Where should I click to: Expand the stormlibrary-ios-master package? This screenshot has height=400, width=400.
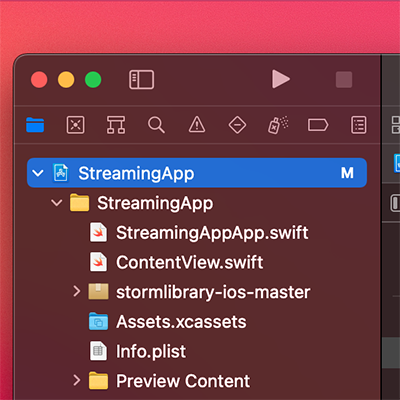pyautogui.click(x=77, y=291)
